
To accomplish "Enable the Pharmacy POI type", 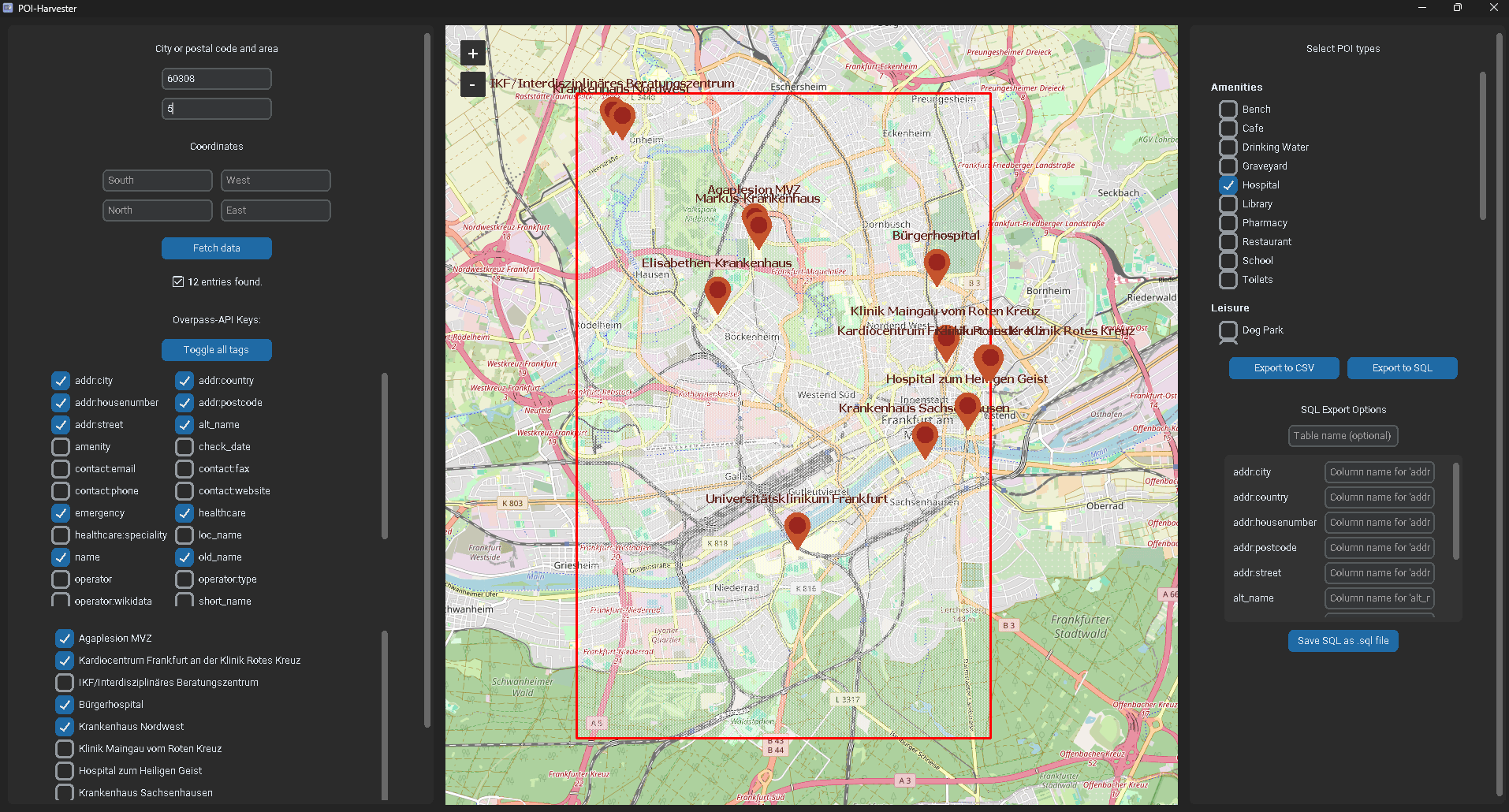I will click(x=1228, y=223).
